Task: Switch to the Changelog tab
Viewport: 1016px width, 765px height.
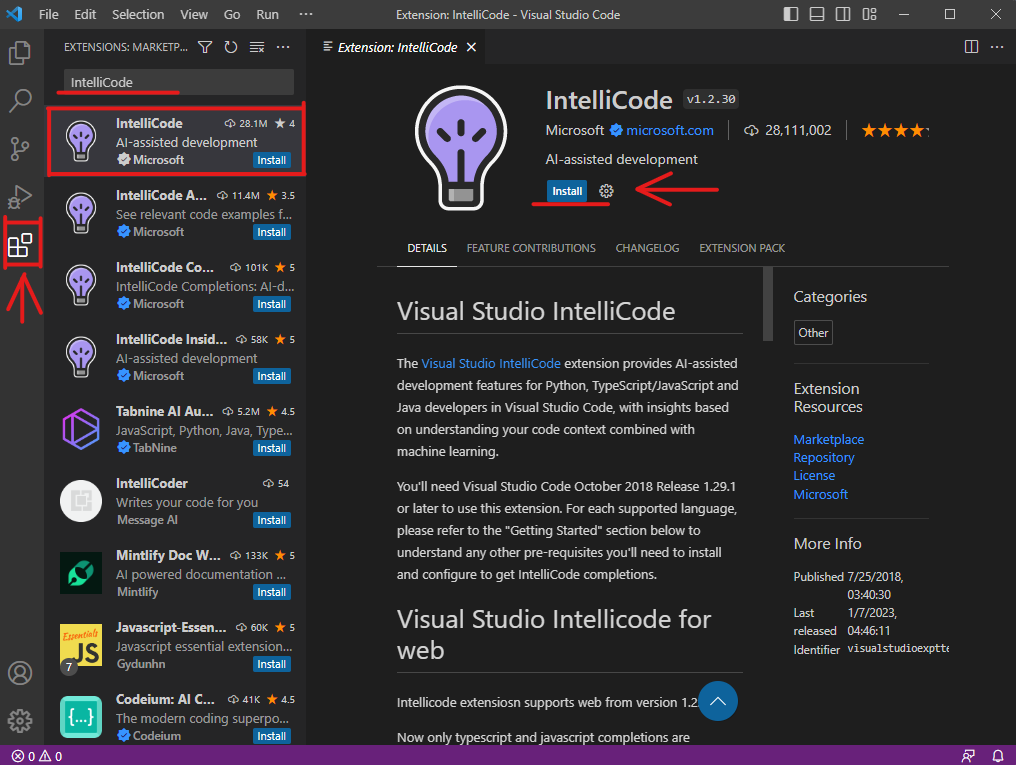Action: click(x=647, y=248)
